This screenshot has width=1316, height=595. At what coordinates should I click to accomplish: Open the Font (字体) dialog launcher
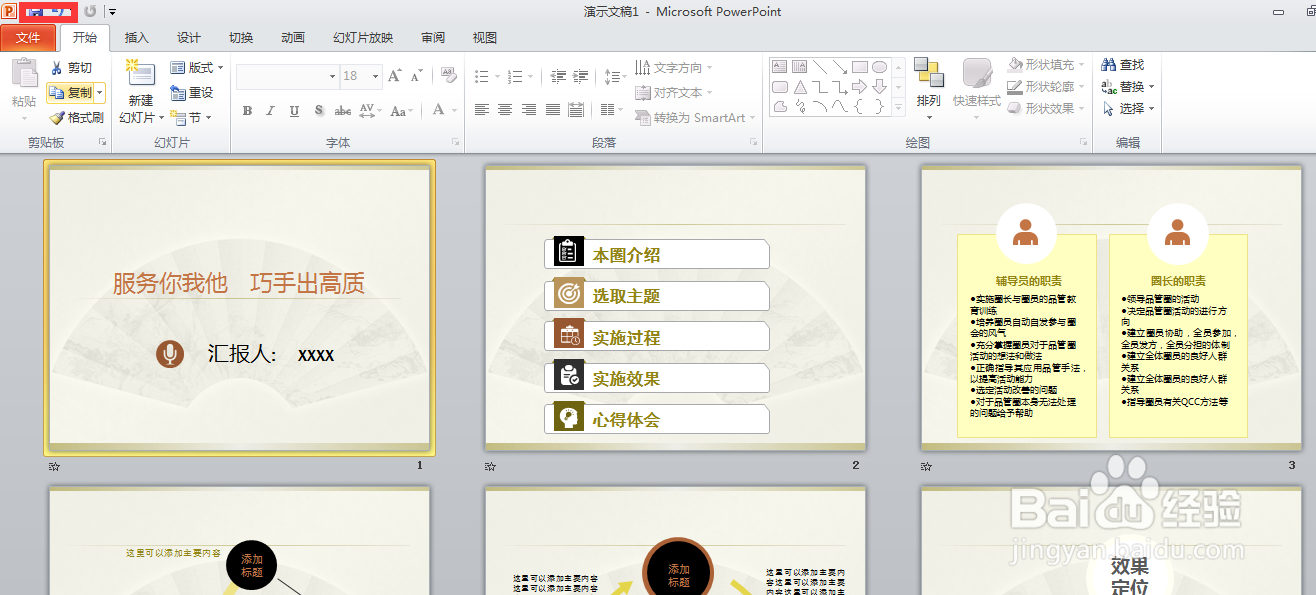(455, 143)
